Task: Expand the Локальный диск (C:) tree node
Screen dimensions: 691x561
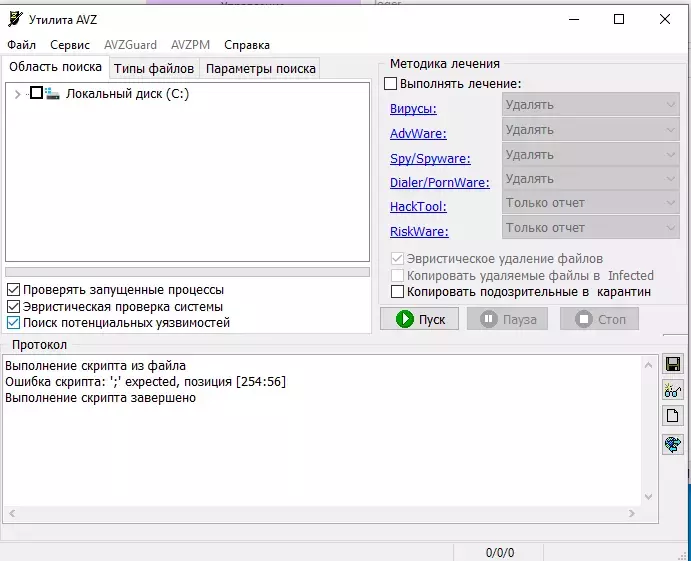Action: pos(18,94)
